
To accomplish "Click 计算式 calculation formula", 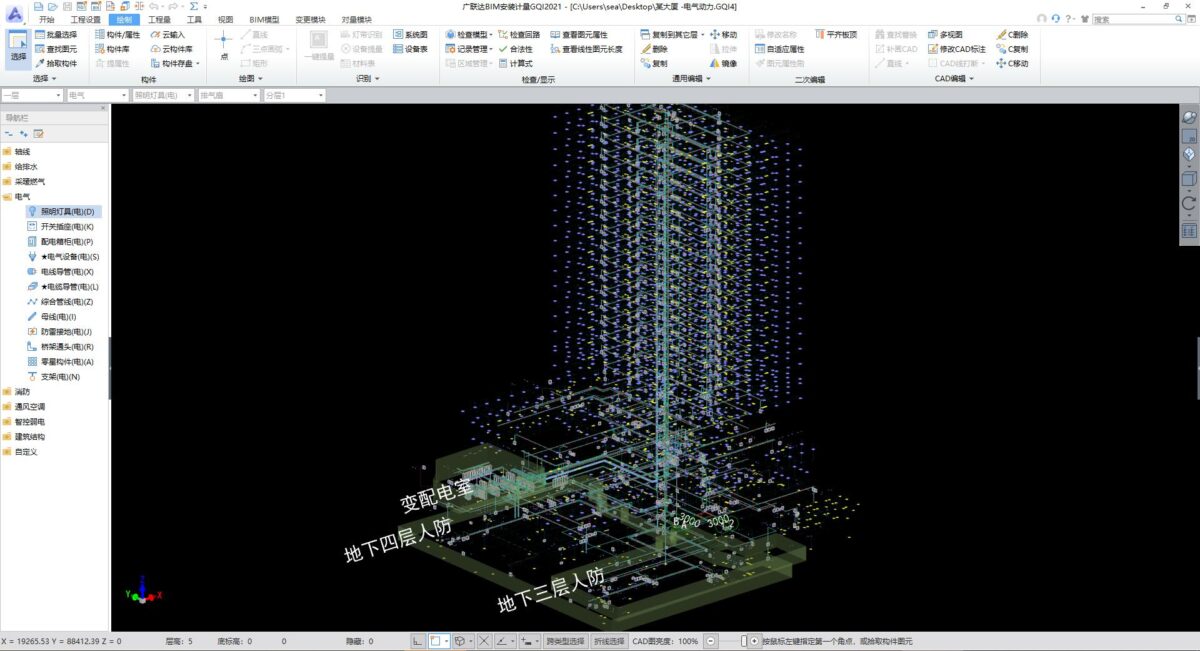I will [x=515, y=63].
